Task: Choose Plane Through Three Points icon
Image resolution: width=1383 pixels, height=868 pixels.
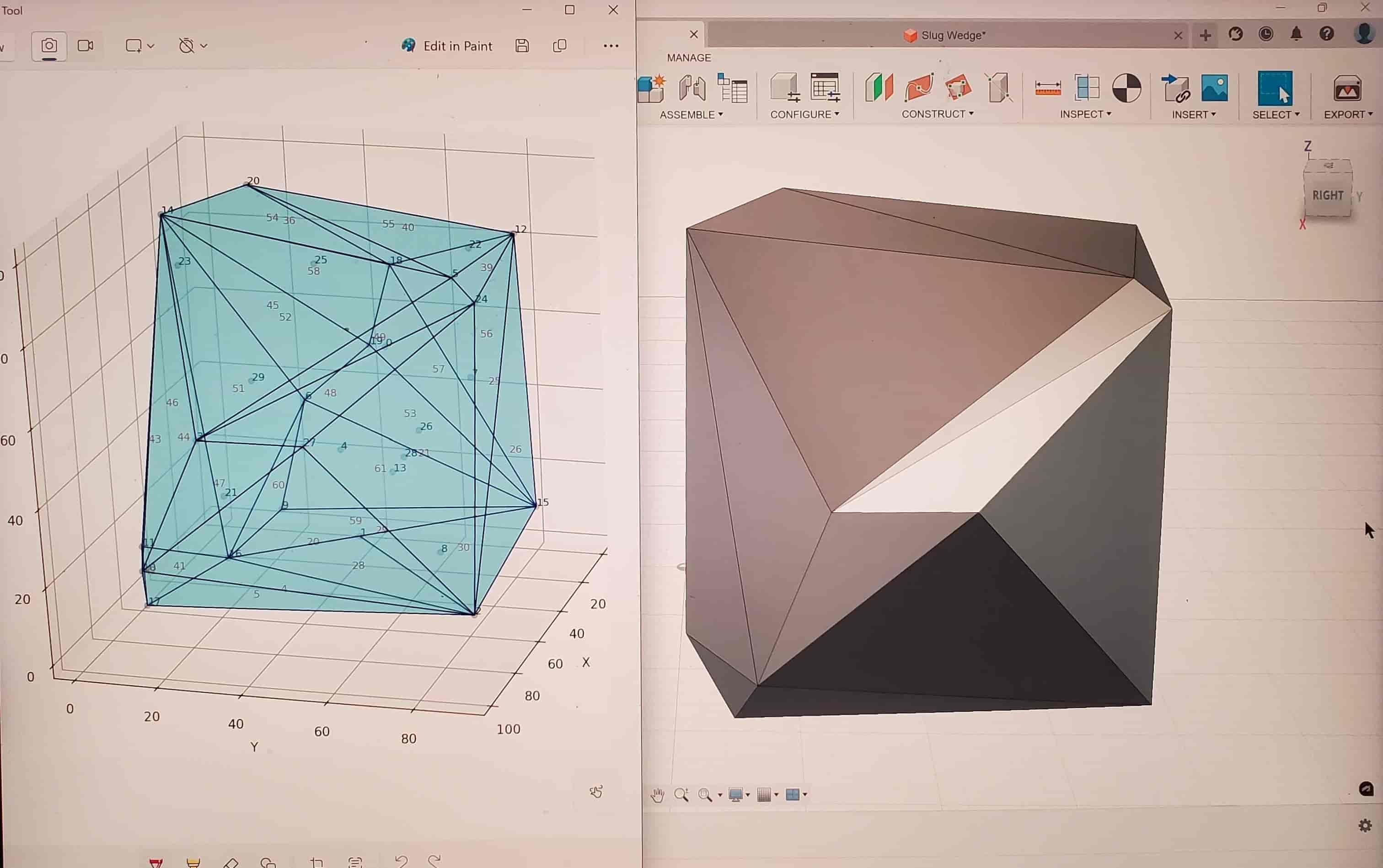Action: 958,88
